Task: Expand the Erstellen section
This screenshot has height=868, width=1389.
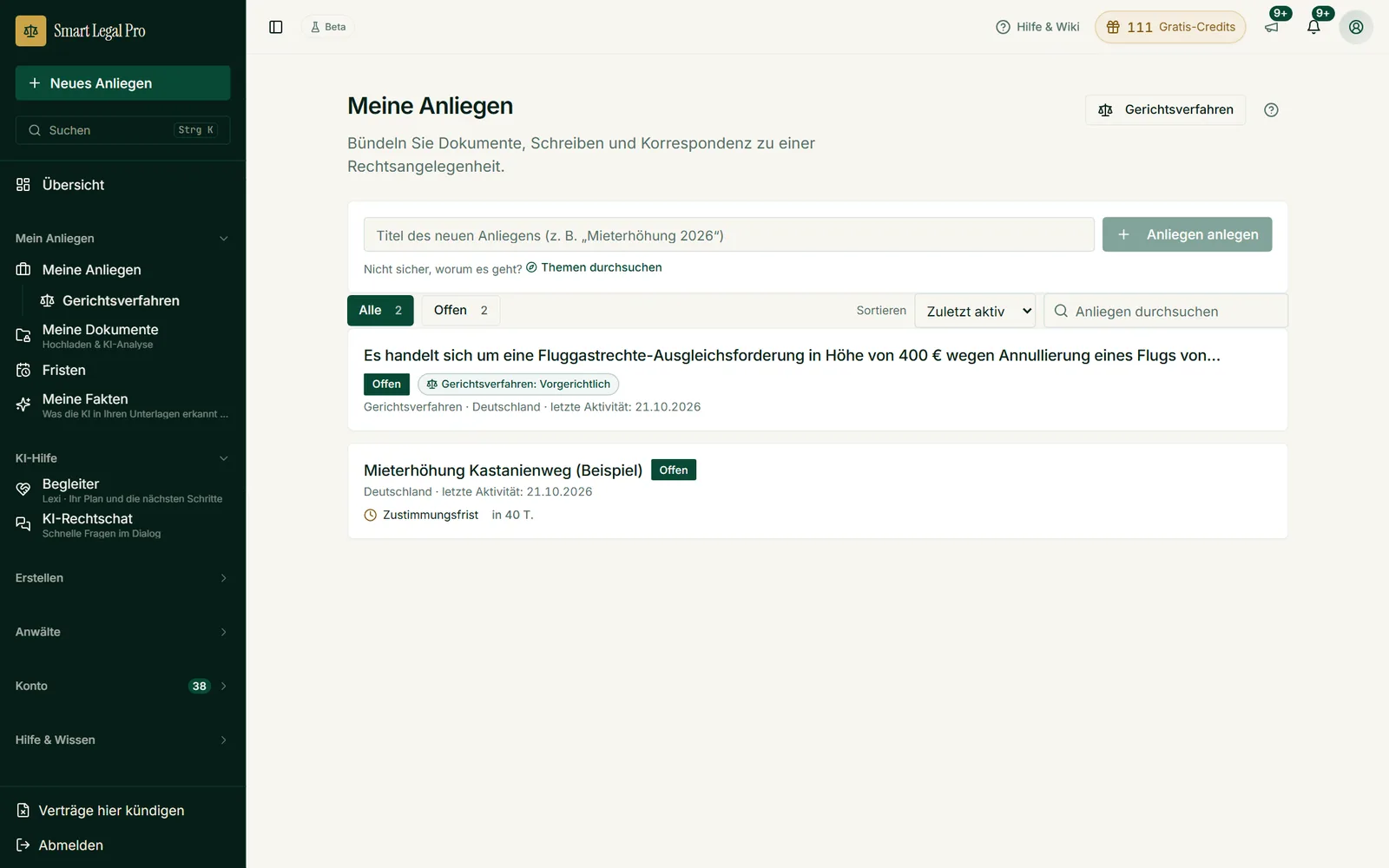Action: click(x=122, y=578)
